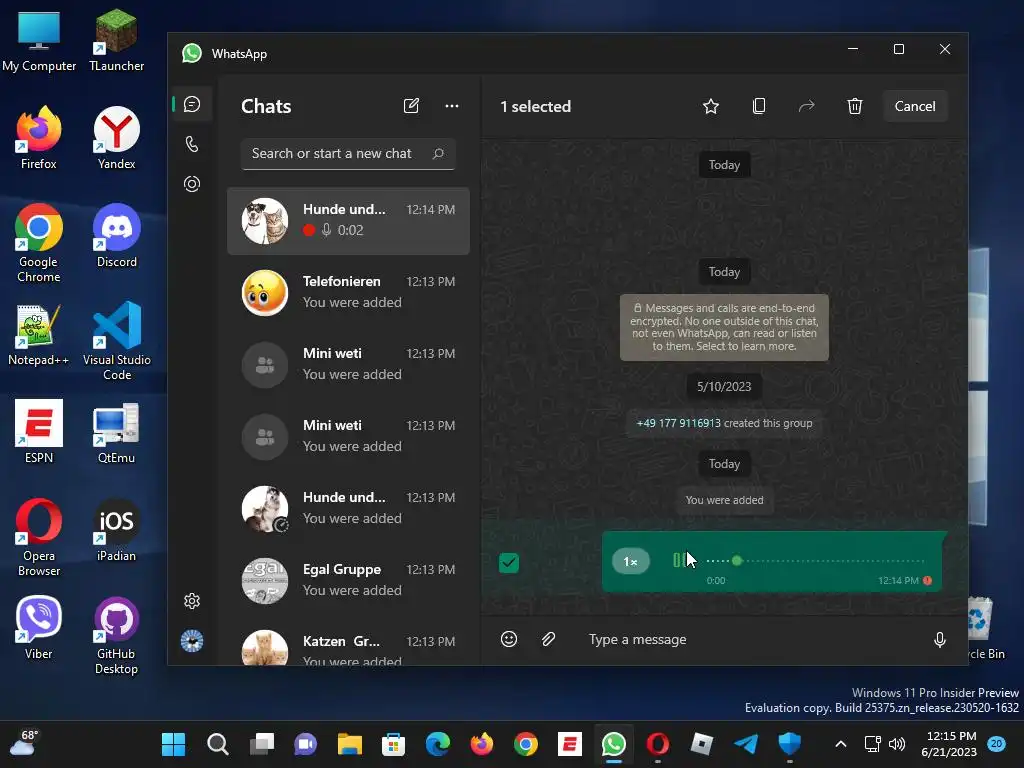Open ESPN desktop shortcut
Image resolution: width=1024 pixels, height=768 pixels.
(x=39, y=432)
